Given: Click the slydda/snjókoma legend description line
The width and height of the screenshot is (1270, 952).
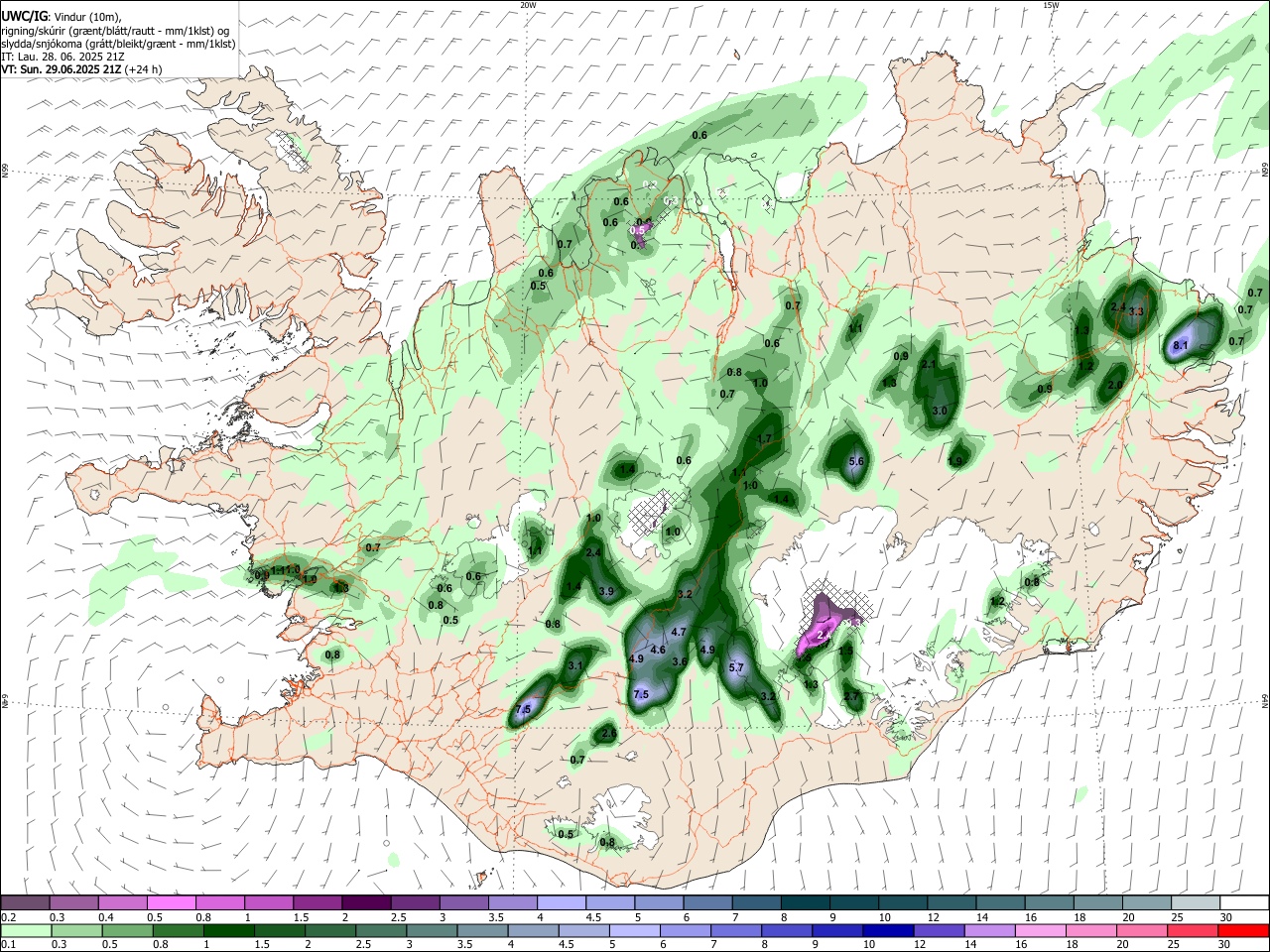Looking at the screenshot, I should coord(118,44).
